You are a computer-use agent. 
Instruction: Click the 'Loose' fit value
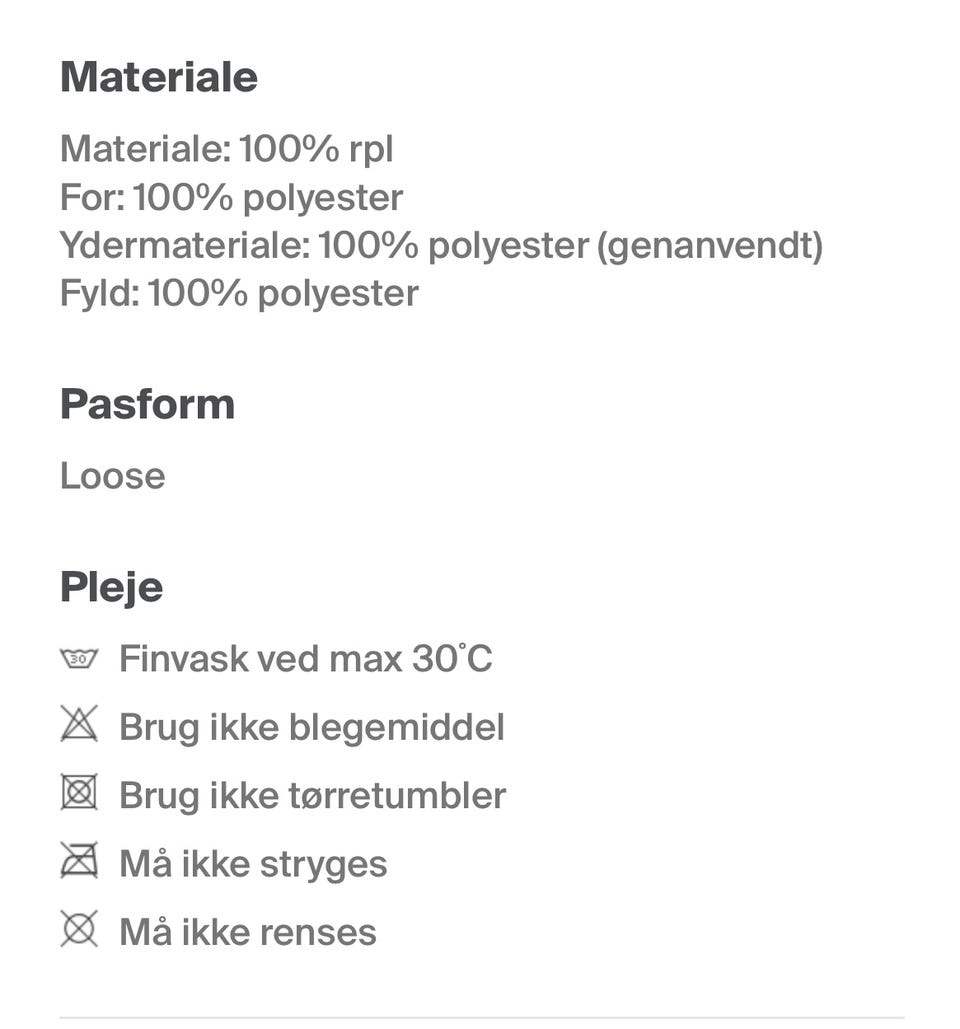[x=112, y=475]
